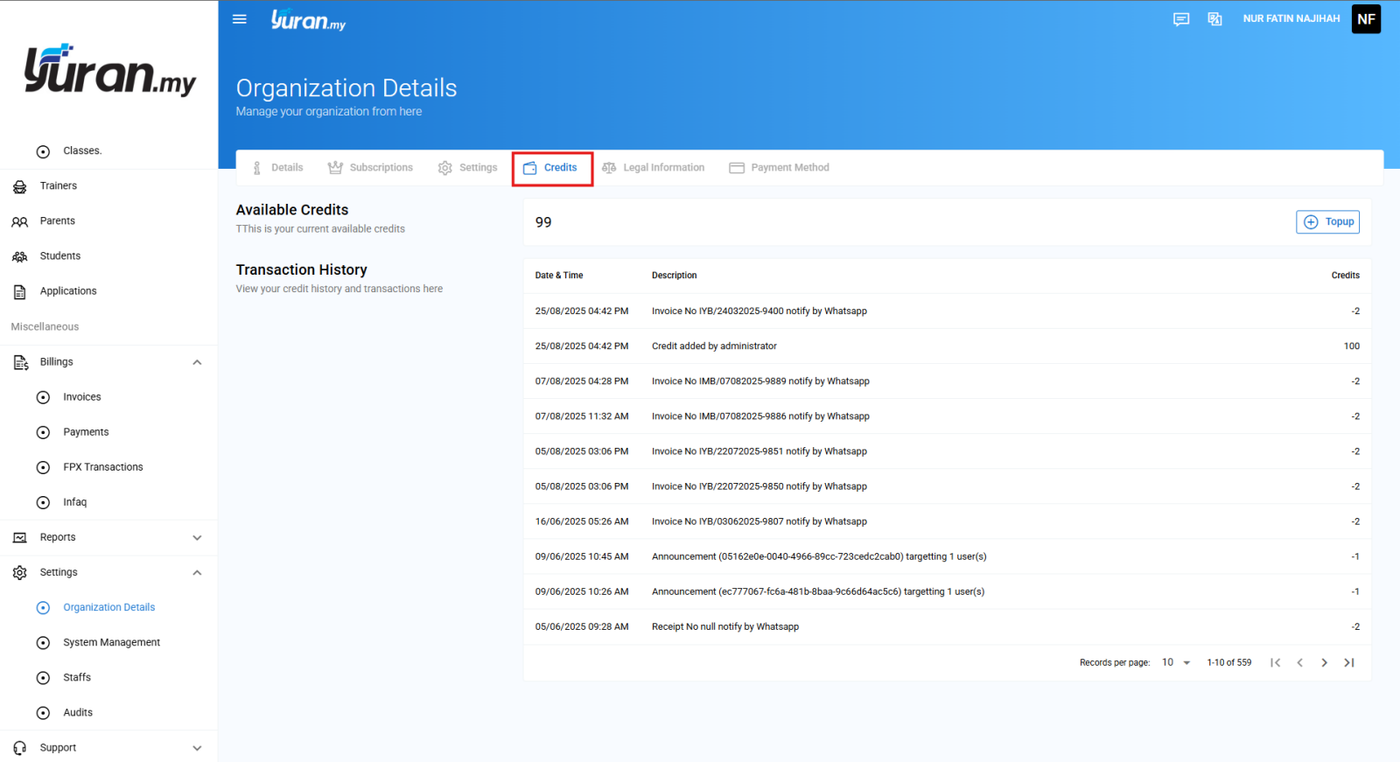Image resolution: width=1400 pixels, height=762 pixels.
Task: Switch to the Subscriptions tab
Action: 370,168
